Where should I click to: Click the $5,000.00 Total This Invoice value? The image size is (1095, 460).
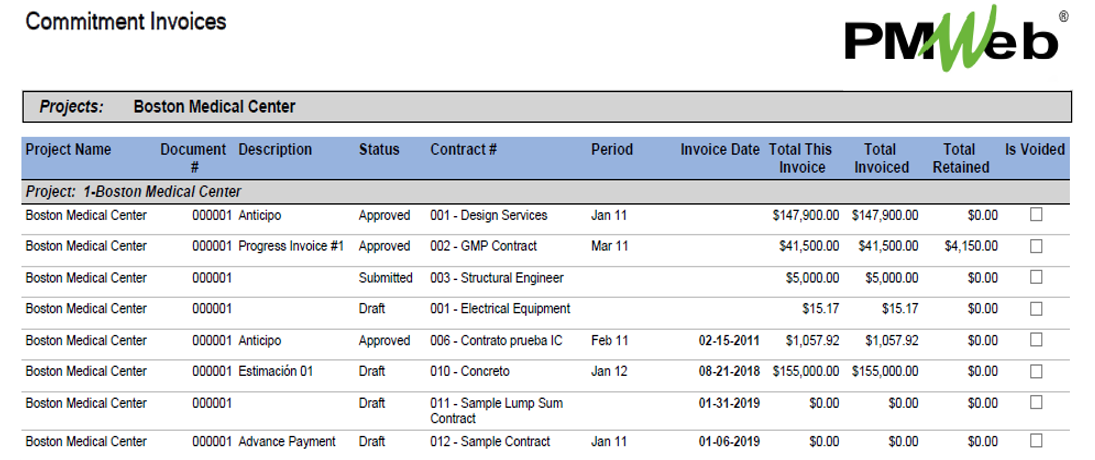click(x=812, y=278)
